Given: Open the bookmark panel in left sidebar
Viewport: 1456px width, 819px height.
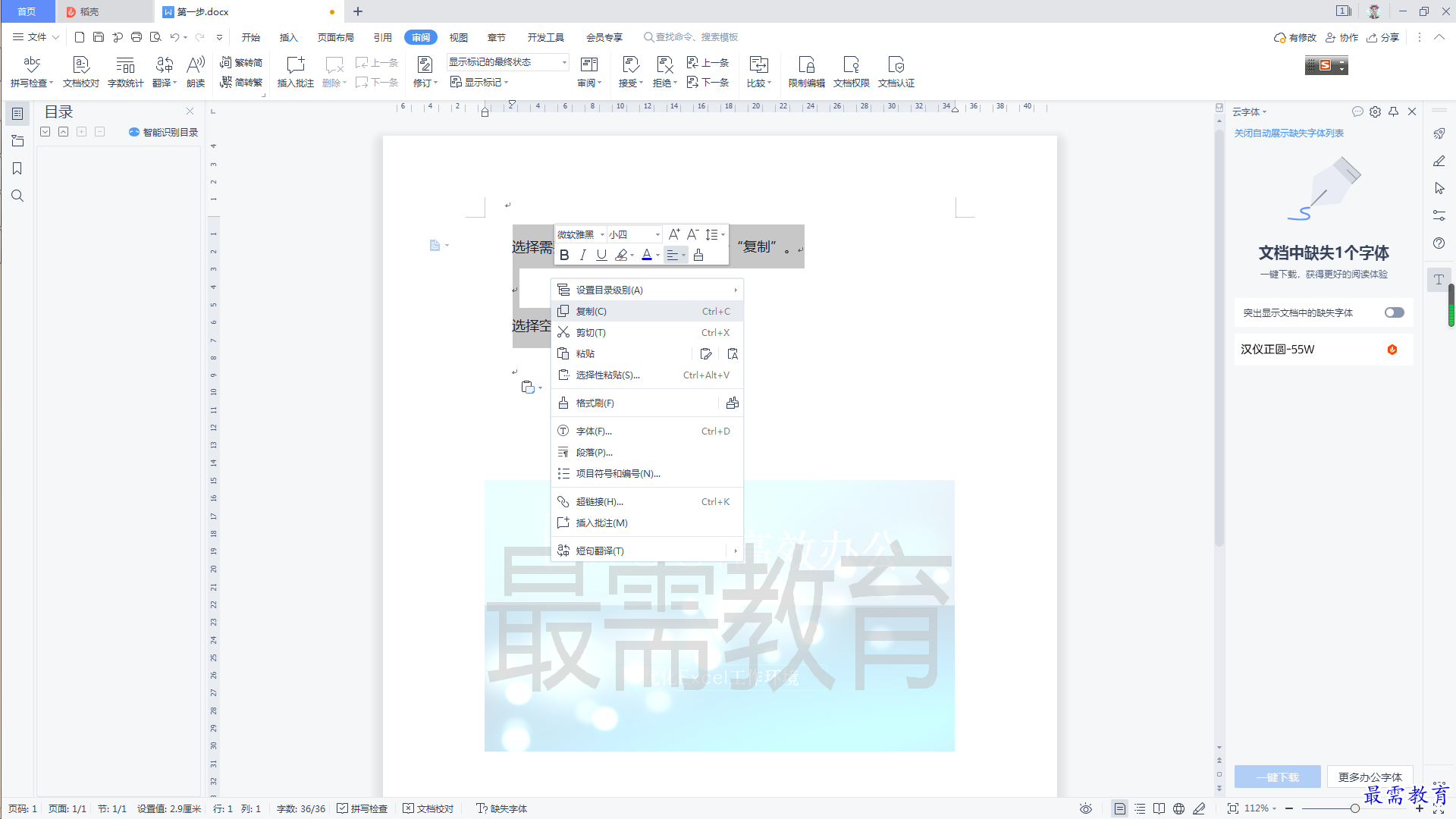Looking at the screenshot, I should pos(17,168).
